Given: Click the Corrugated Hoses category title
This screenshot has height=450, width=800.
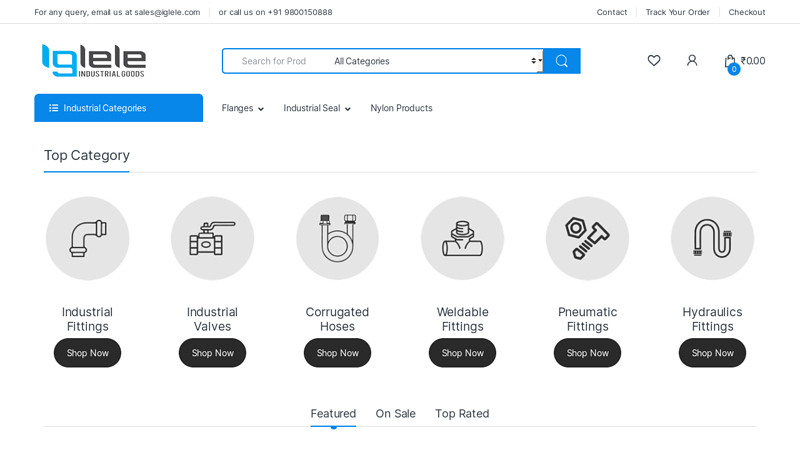Looking at the screenshot, I should [337, 319].
